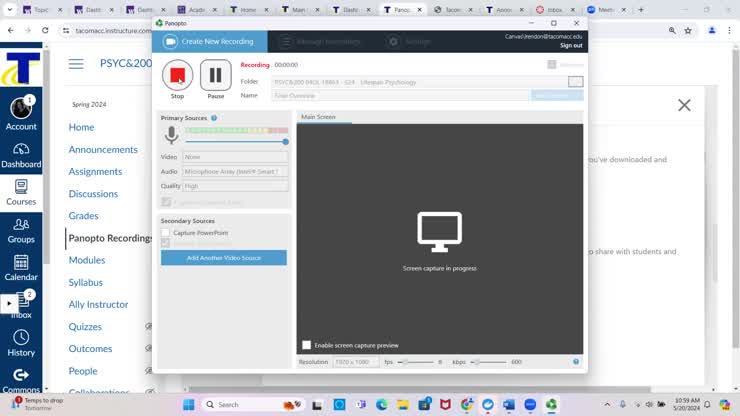
Task: Open Outcomes course link
Action: tap(90, 348)
